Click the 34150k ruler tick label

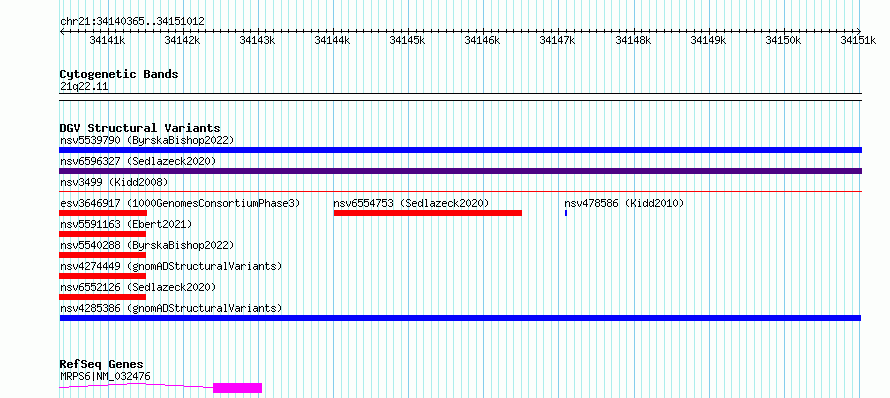click(x=783, y=40)
